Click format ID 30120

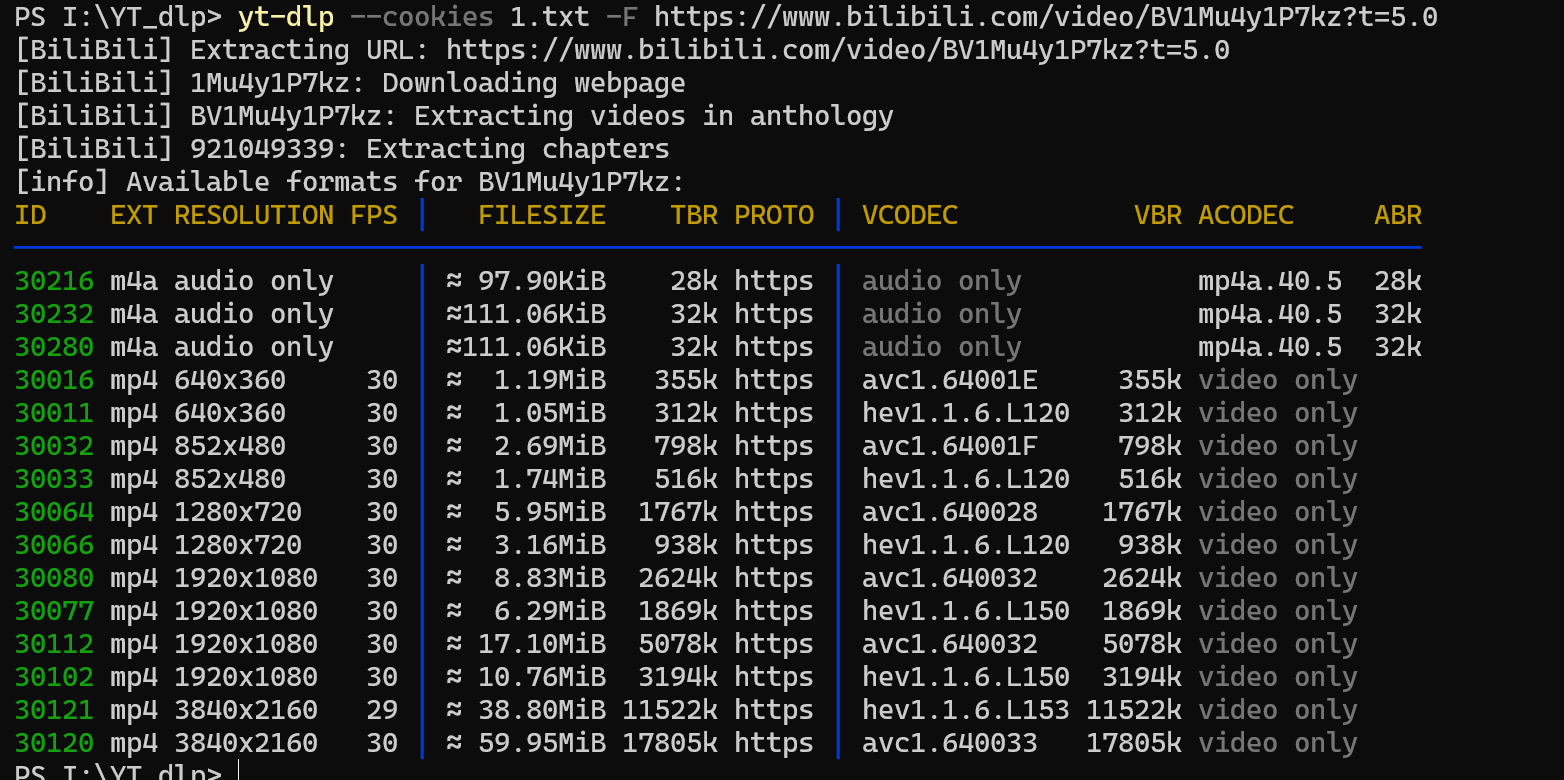point(54,743)
